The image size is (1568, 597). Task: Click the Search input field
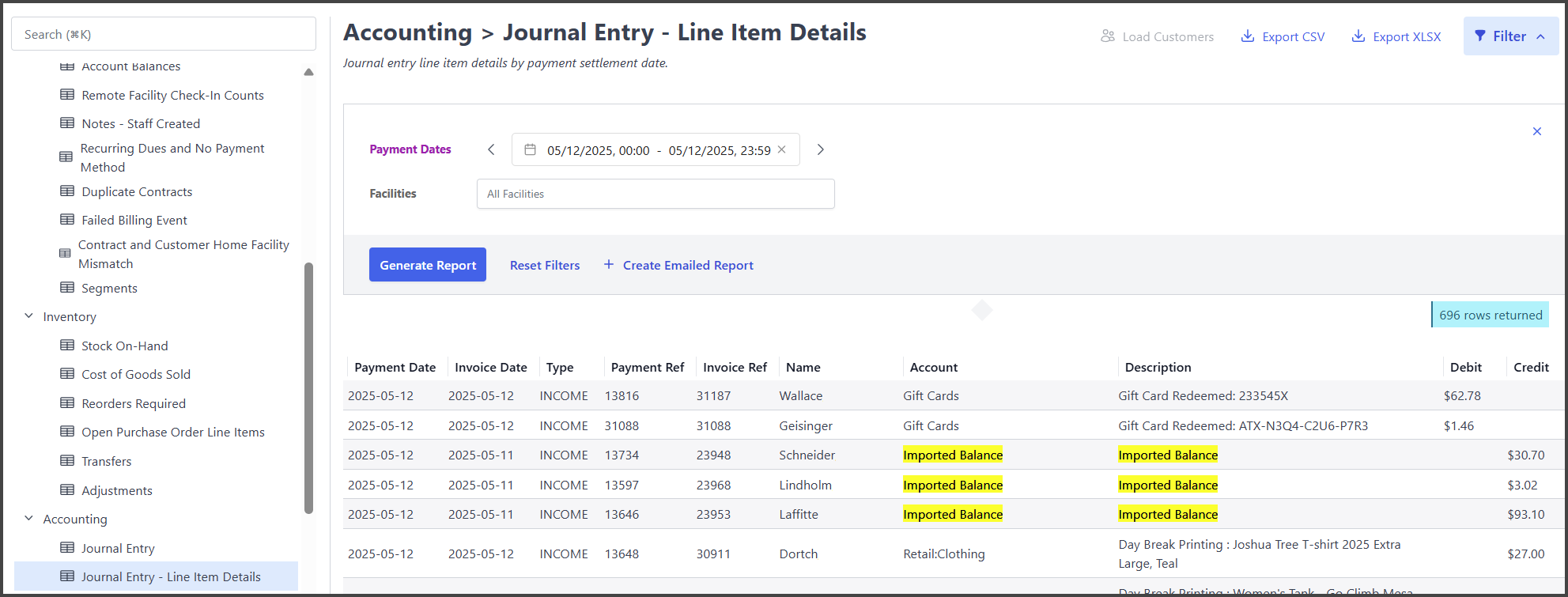pyautogui.click(x=164, y=35)
